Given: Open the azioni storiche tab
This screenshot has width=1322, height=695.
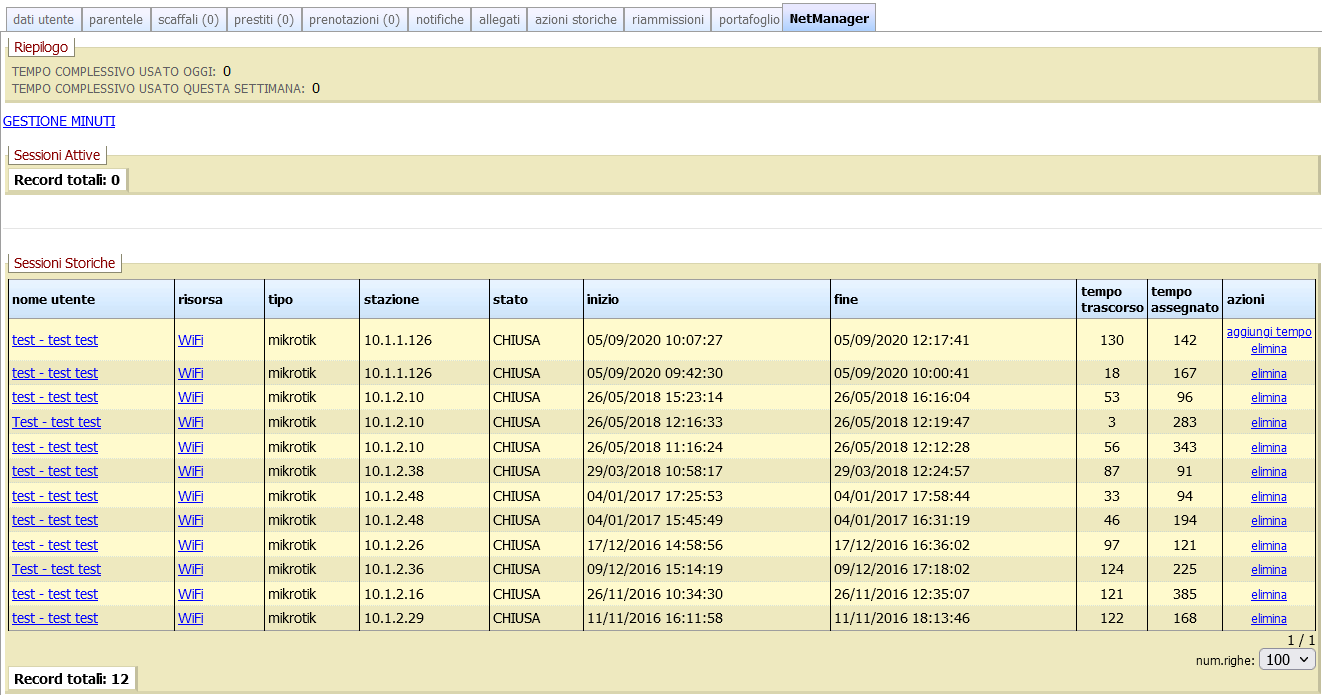Looking at the screenshot, I should [x=574, y=18].
